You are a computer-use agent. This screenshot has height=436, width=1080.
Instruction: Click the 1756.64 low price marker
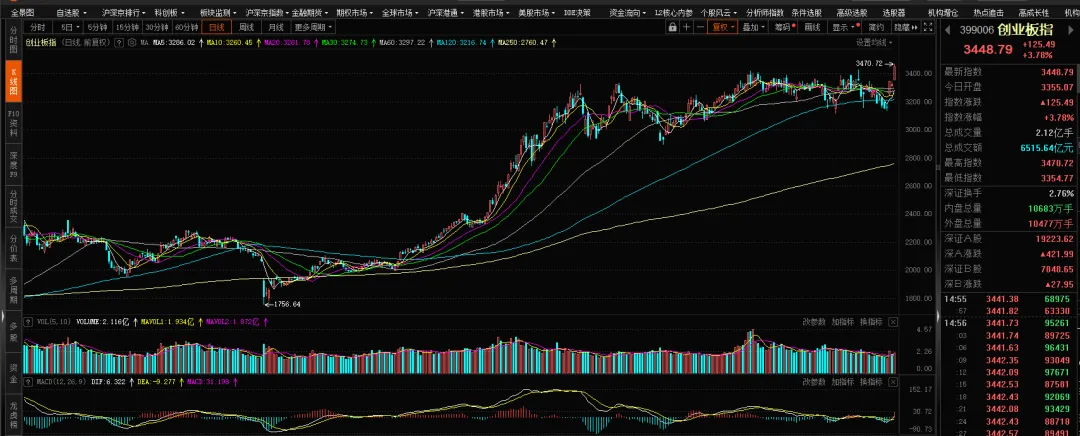287,304
